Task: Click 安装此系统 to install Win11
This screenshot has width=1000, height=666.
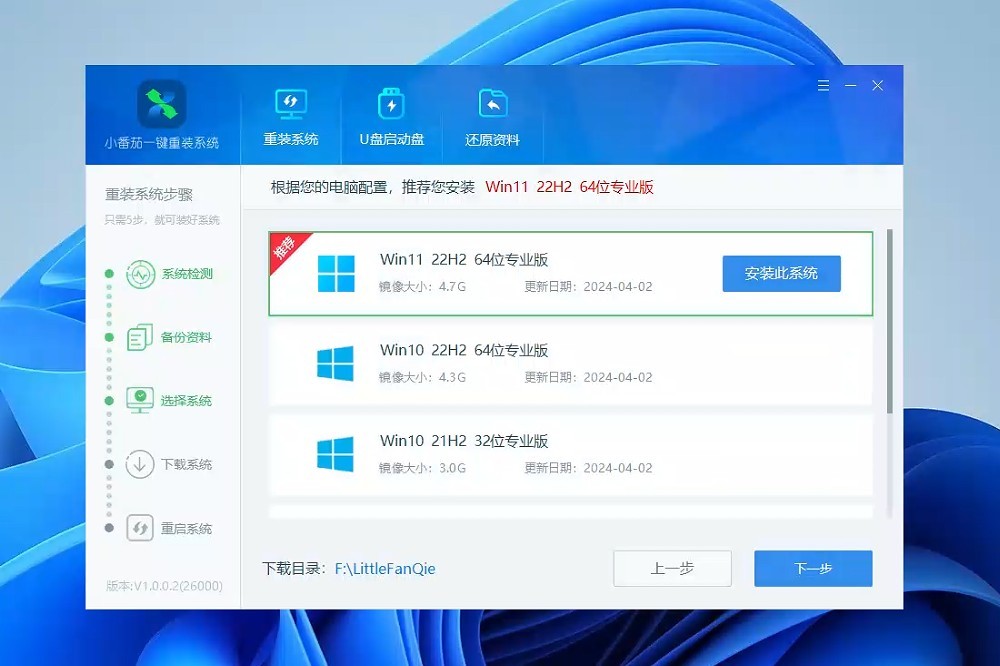Action: [781, 273]
